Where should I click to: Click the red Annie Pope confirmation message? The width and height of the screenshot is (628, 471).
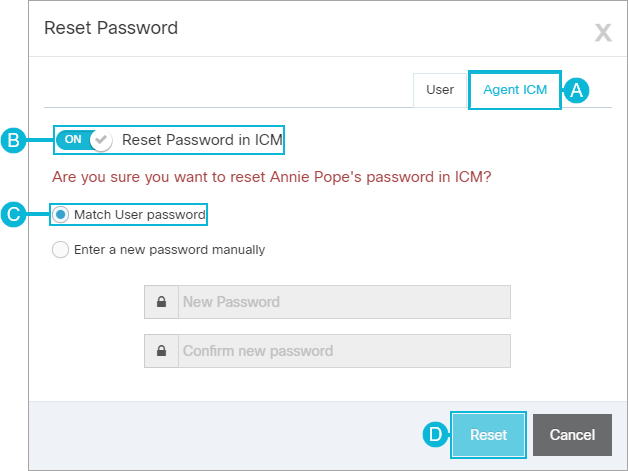click(x=272, y=177)
